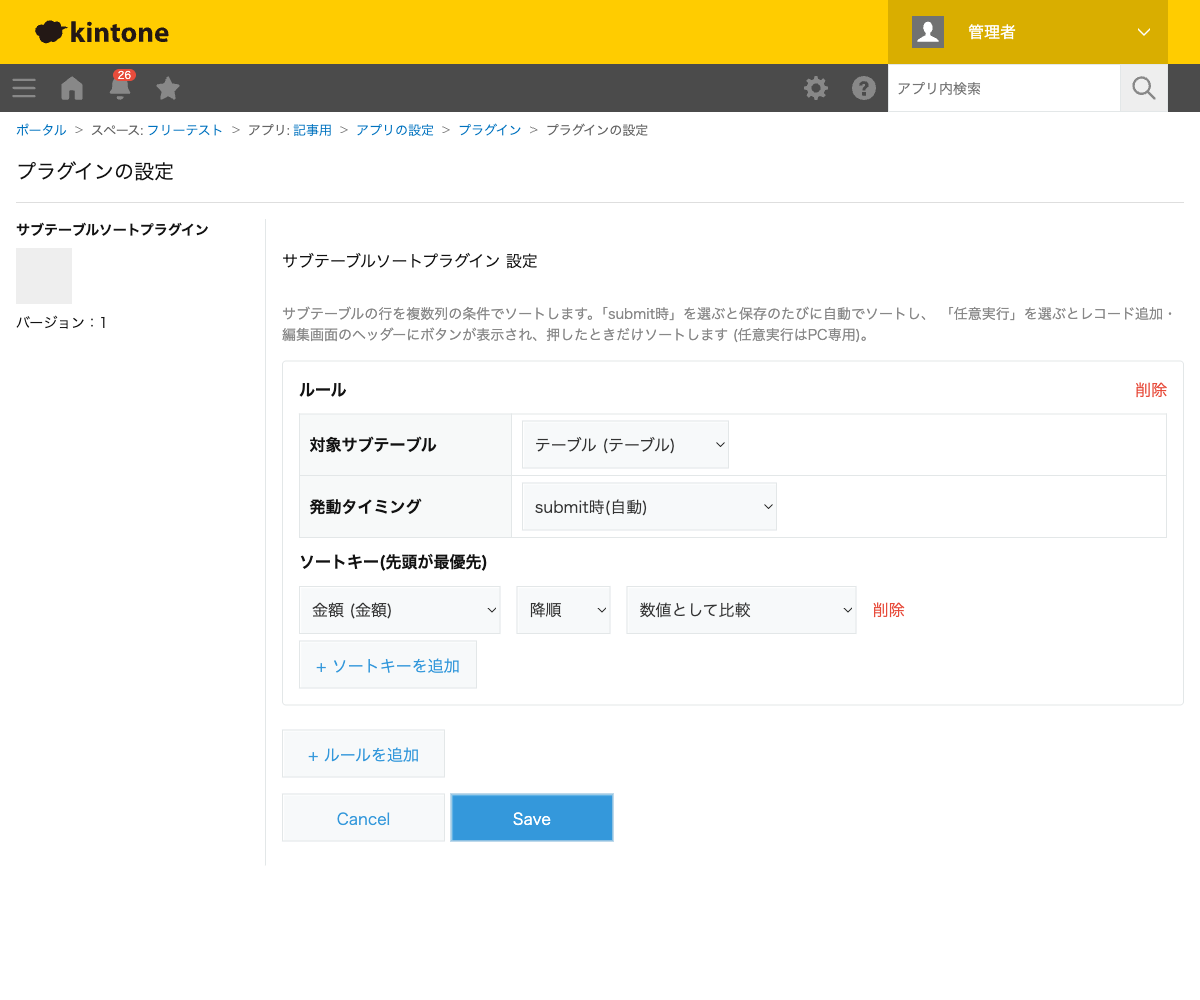1200x1000 pixels.
Task: Click the 対象サブテーブル label cell
Action: click(x=405, y=445)
